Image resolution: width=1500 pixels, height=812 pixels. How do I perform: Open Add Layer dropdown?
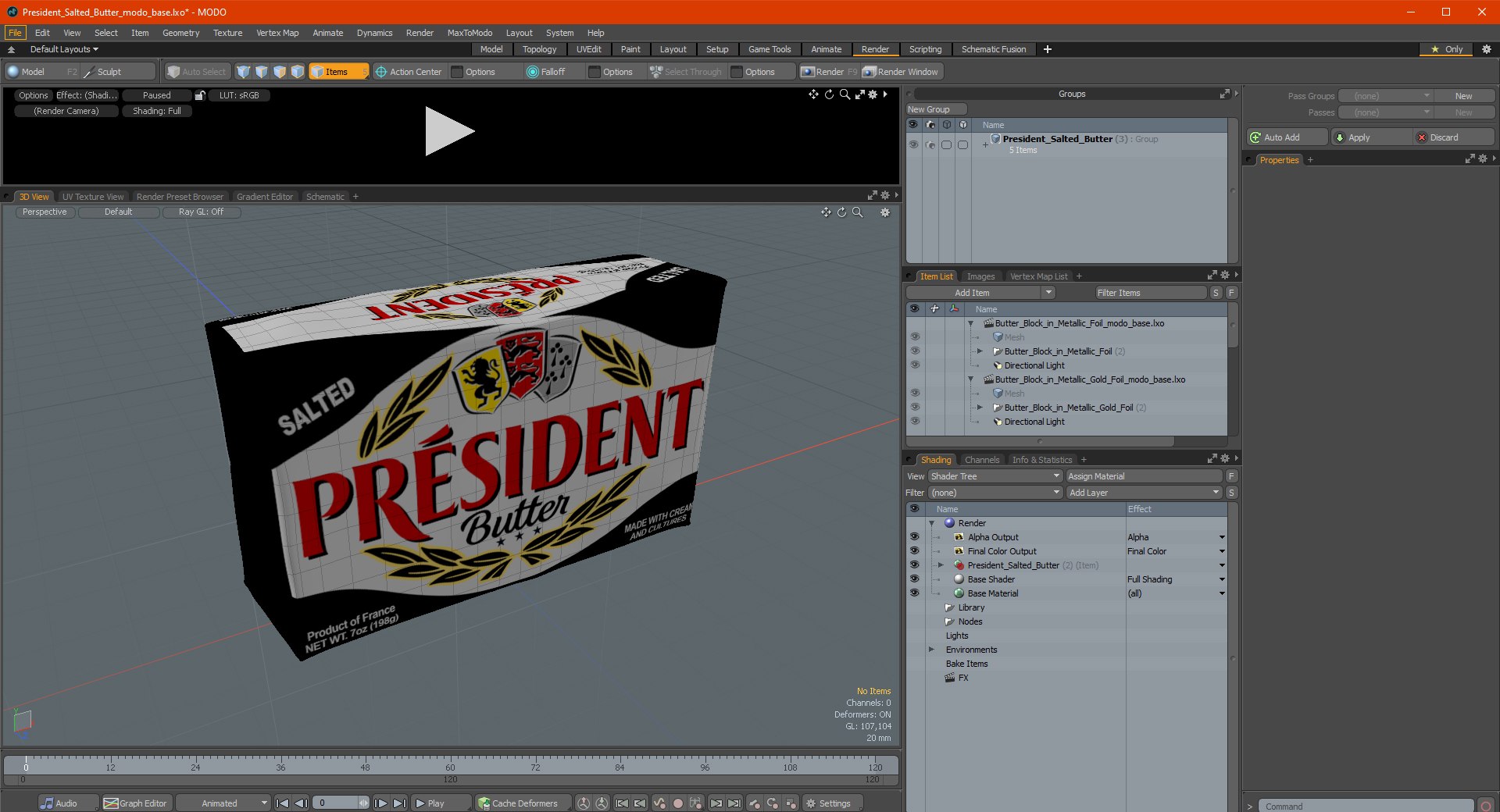pos(1144,493)
